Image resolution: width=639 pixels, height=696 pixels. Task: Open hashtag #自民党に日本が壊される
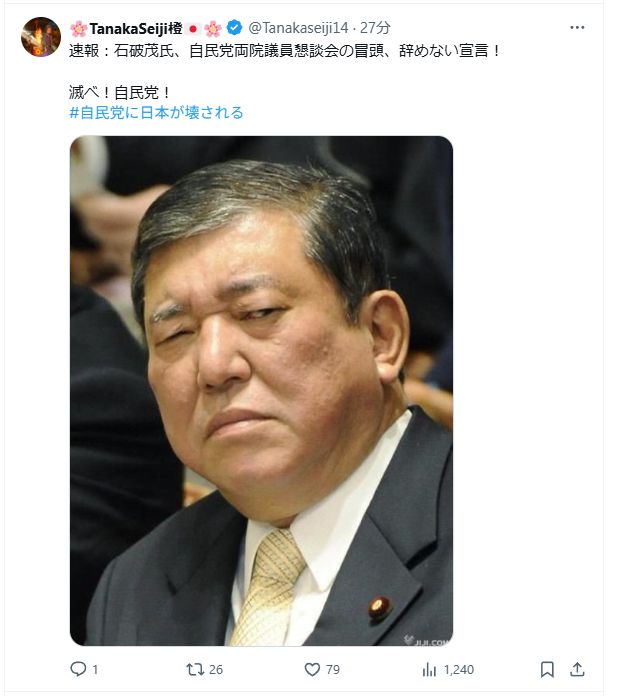156,112
